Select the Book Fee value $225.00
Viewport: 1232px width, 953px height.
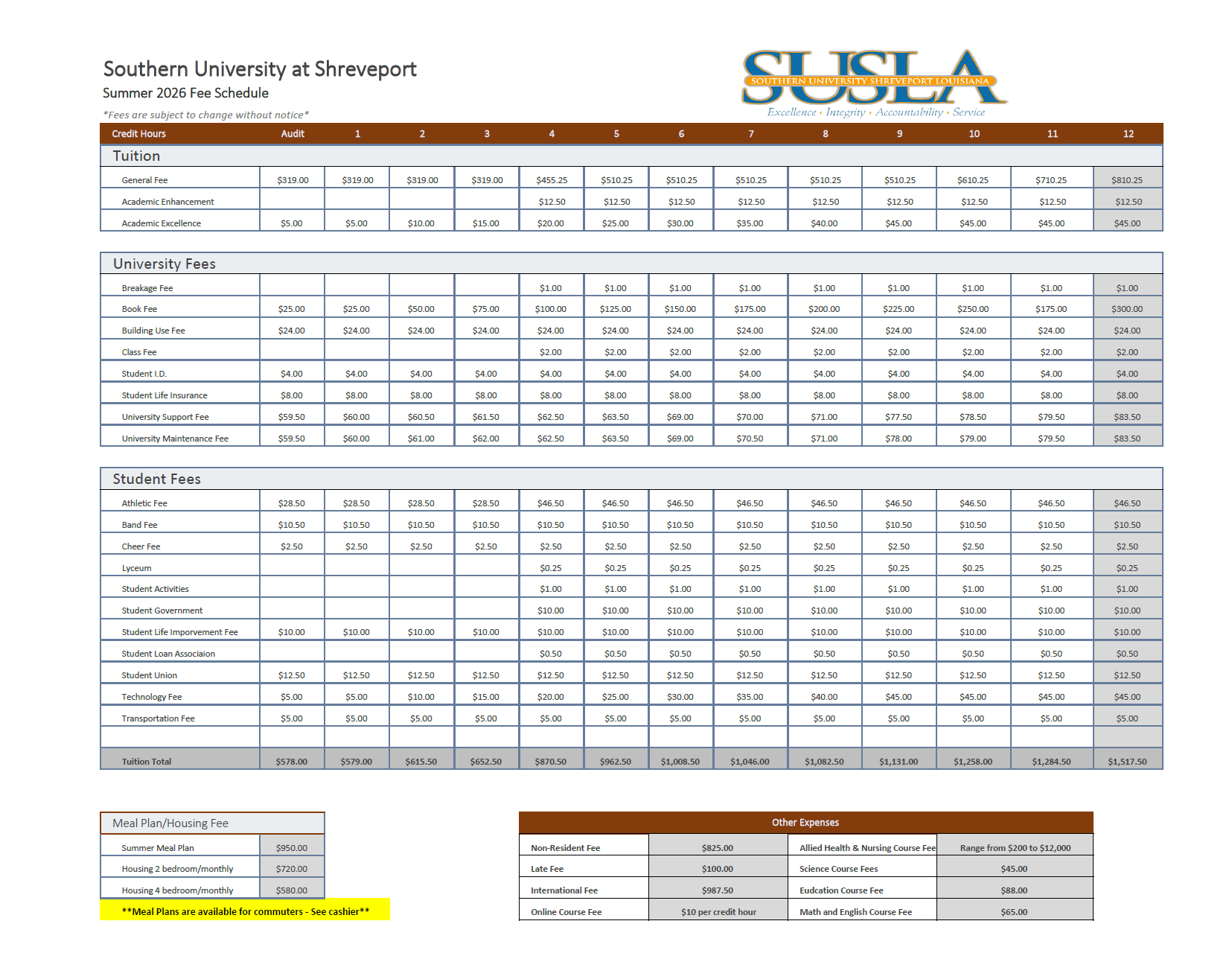coord(899,309)
